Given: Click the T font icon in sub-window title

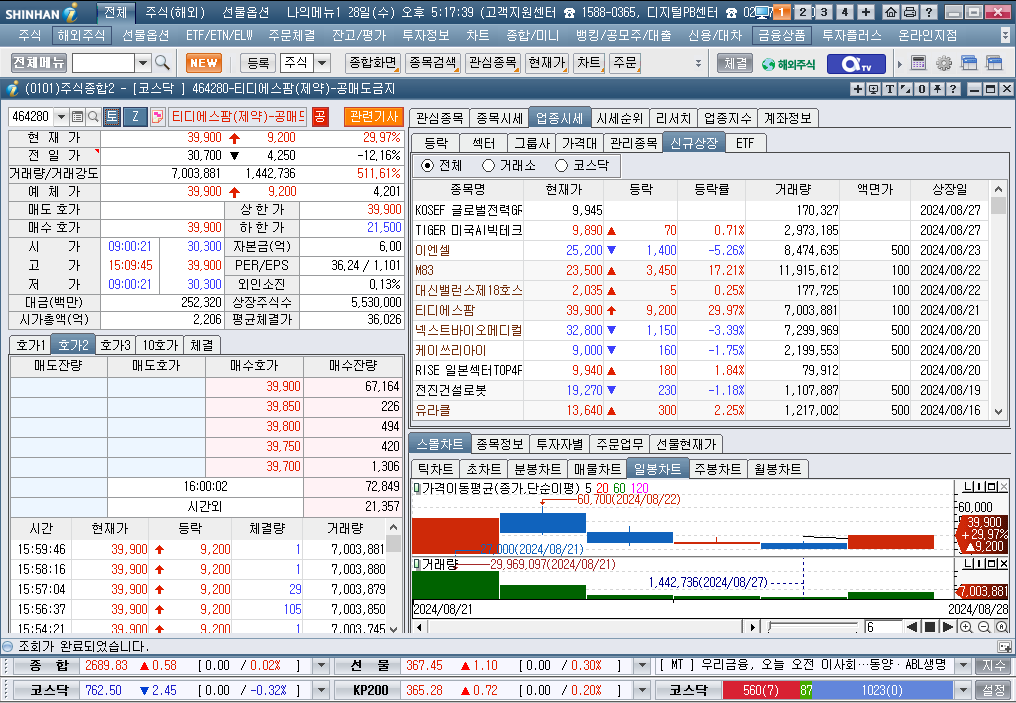Looking at the screenshot, I should [889, 89].
